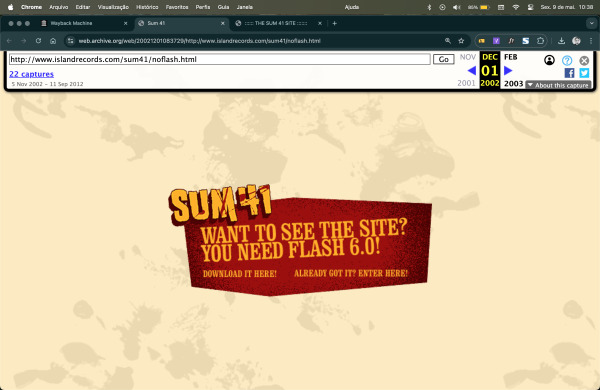The height and width of the screenshot is (390, 600).
Task: Open the sound volume menu bar icon
Action: click(x=457, y=7)
